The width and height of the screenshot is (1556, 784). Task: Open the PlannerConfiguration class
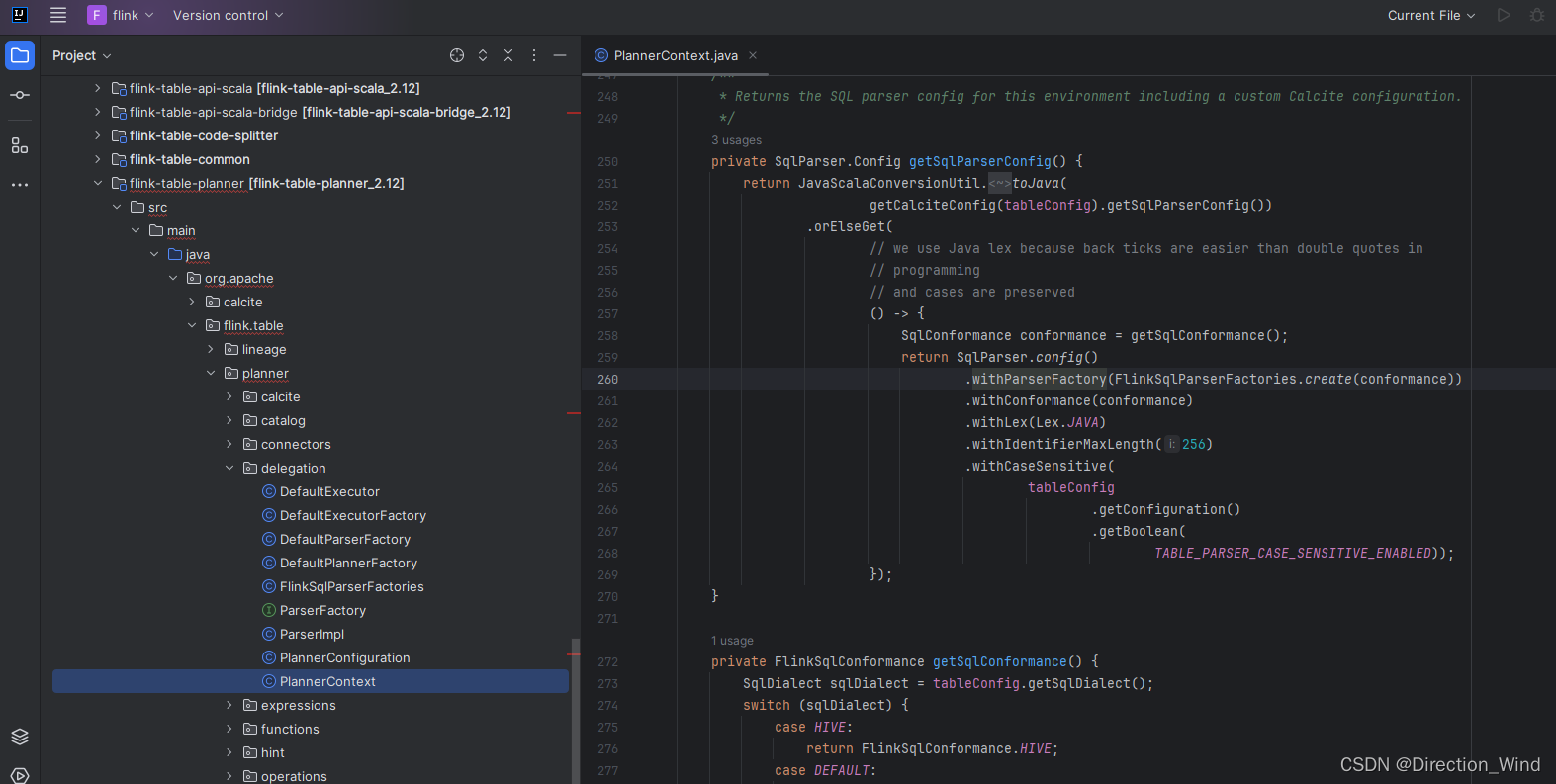click(x=344, y=657)
